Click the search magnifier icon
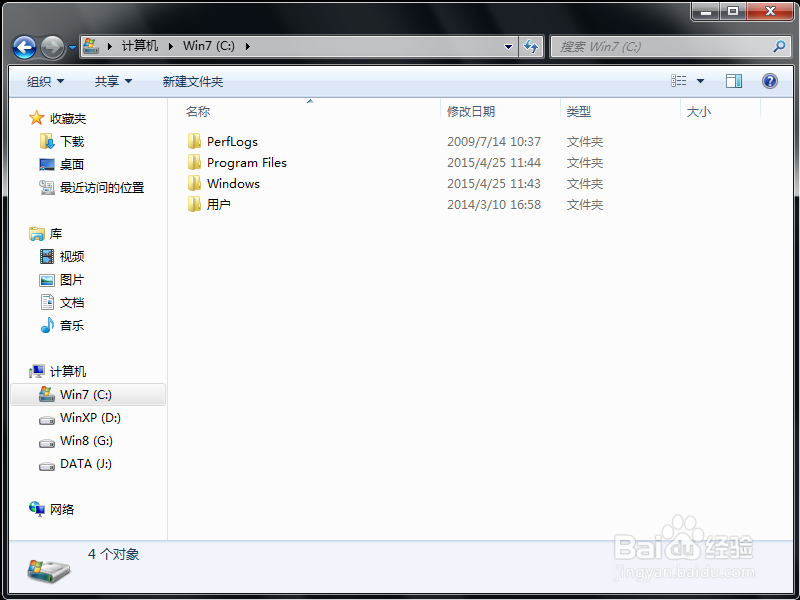Image resolution: width=800 pixels, height=600 pixels. 779,47
